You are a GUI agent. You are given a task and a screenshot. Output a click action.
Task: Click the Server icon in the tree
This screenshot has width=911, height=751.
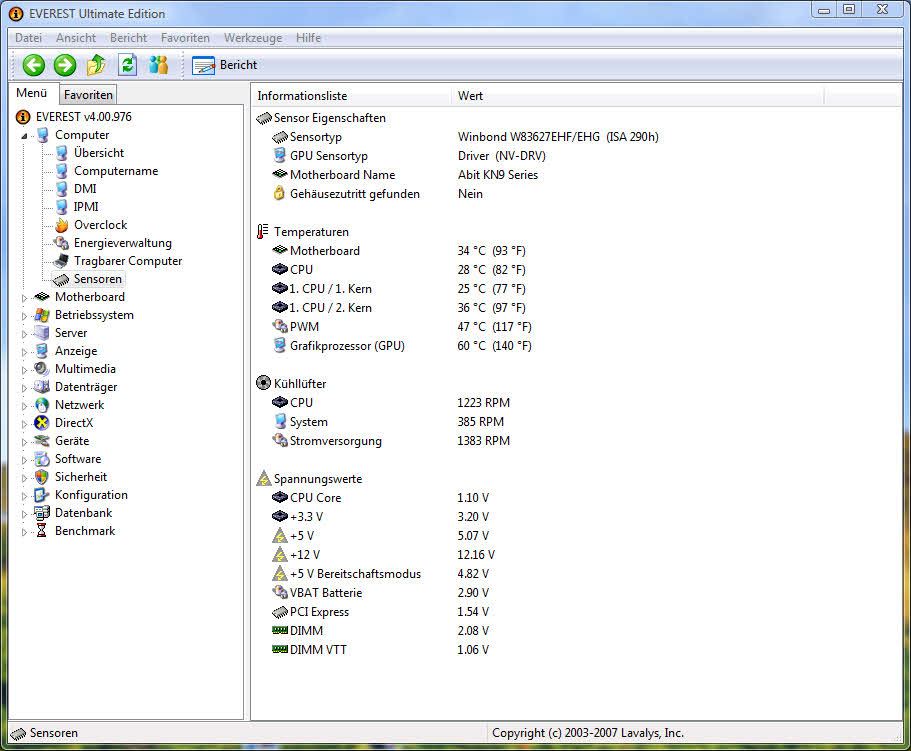42,333
